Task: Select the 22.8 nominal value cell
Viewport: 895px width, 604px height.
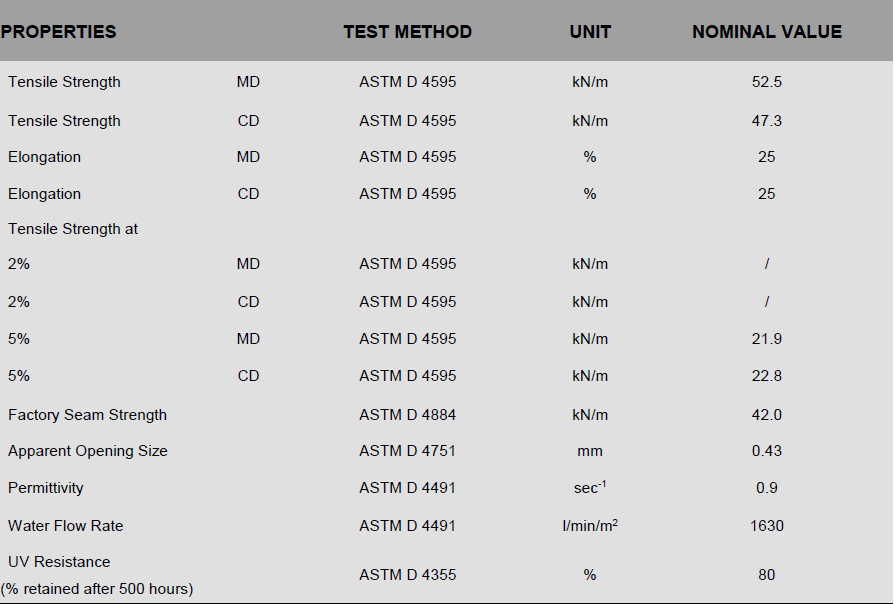Action: click(767, 376)
